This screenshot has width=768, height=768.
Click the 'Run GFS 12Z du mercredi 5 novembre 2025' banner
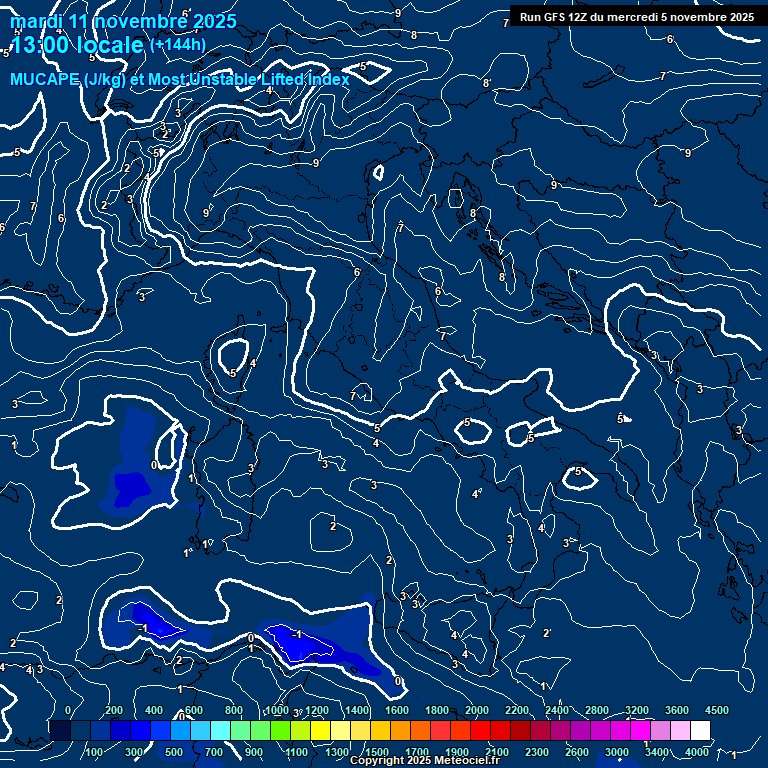pos(637,17)
